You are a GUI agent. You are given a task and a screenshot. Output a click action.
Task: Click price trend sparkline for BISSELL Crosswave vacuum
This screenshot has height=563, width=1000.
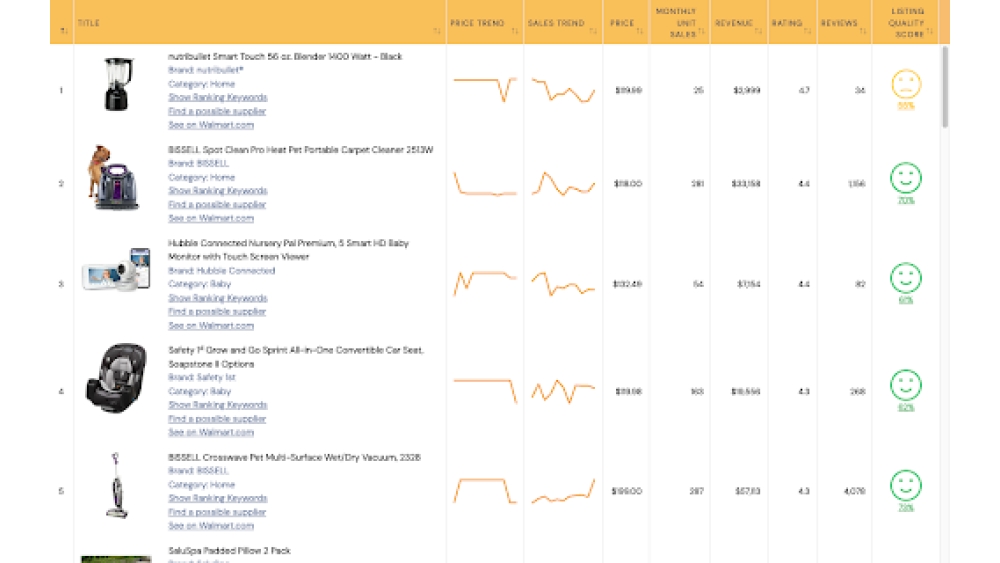pyautogui.click(x=484, y=491)
